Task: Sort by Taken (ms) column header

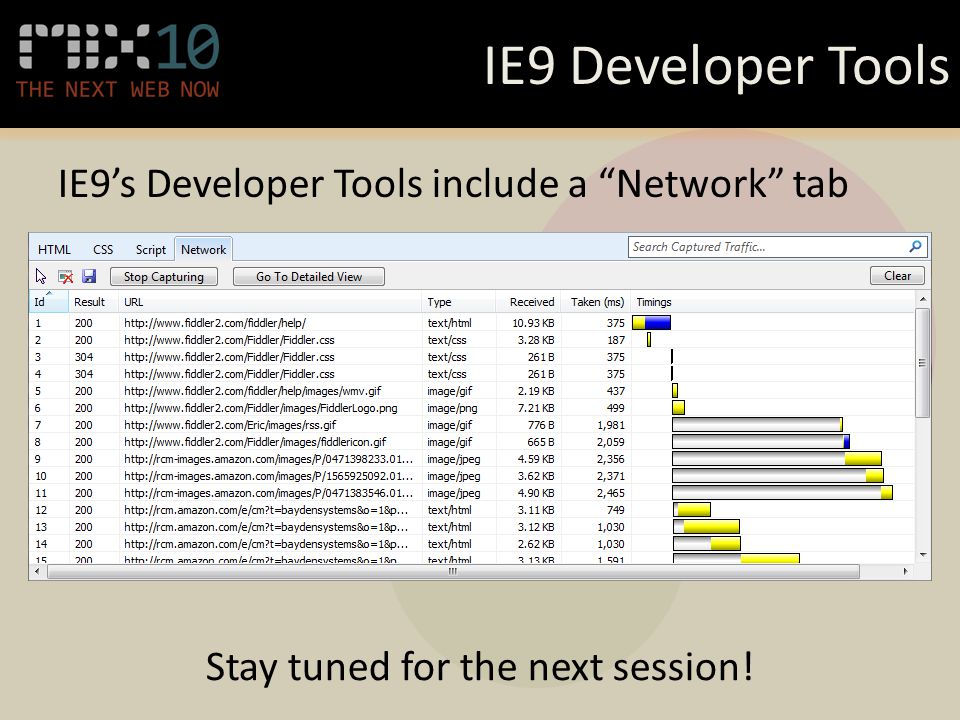Action: [x=596, y=302]
